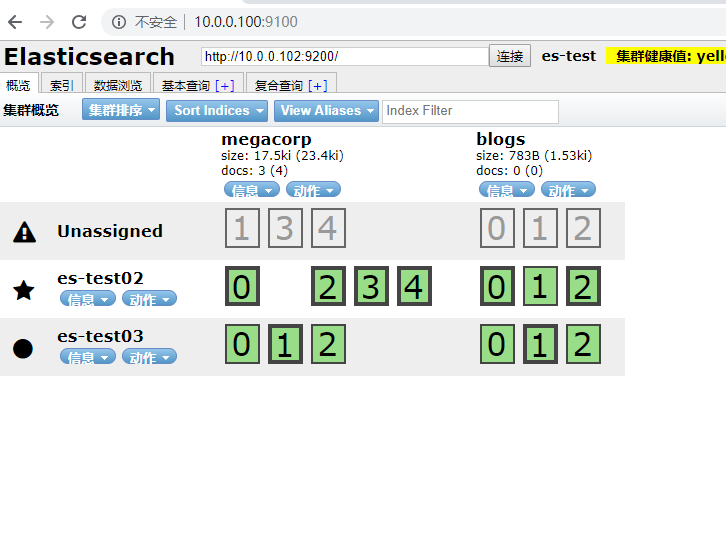Open es-test02 megacorp shard 4
726x542 pixels.
pyautogui.click(x=414, y=286)
